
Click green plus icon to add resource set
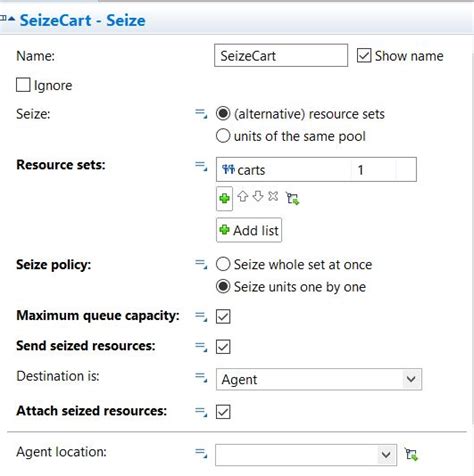224,199
